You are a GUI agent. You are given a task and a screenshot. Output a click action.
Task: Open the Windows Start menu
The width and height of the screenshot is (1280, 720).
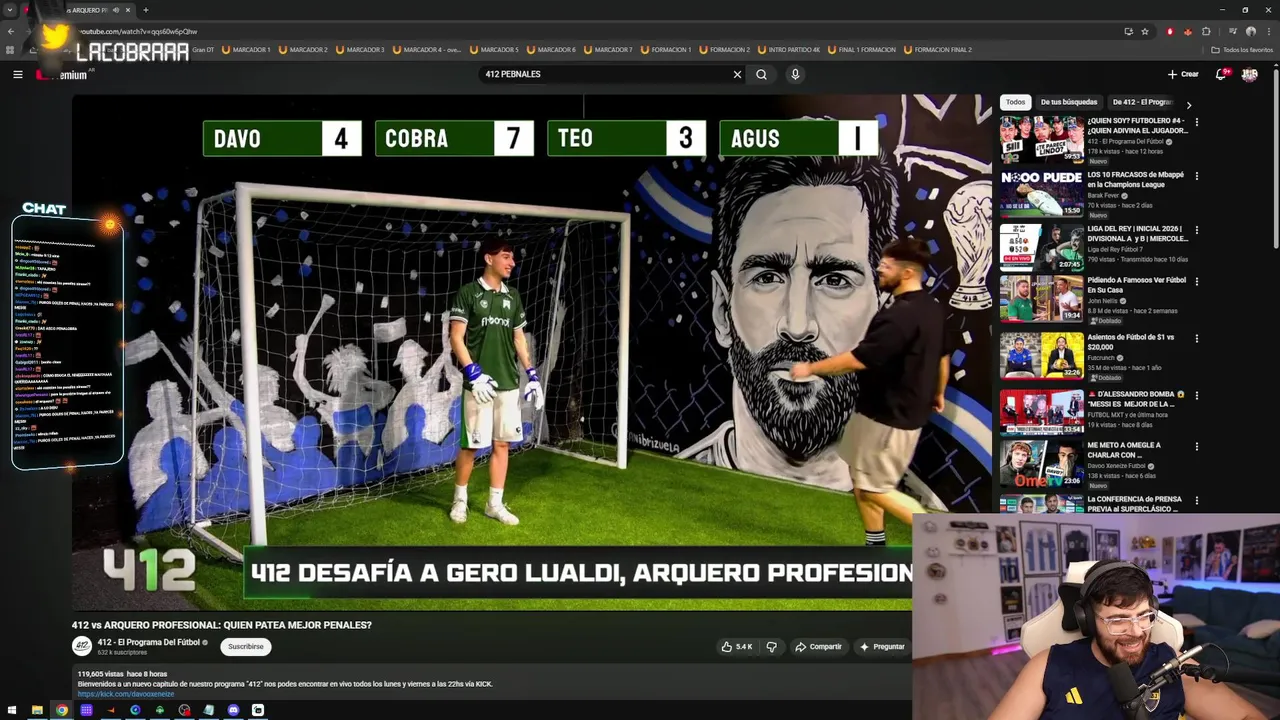[x=12, y=710]
